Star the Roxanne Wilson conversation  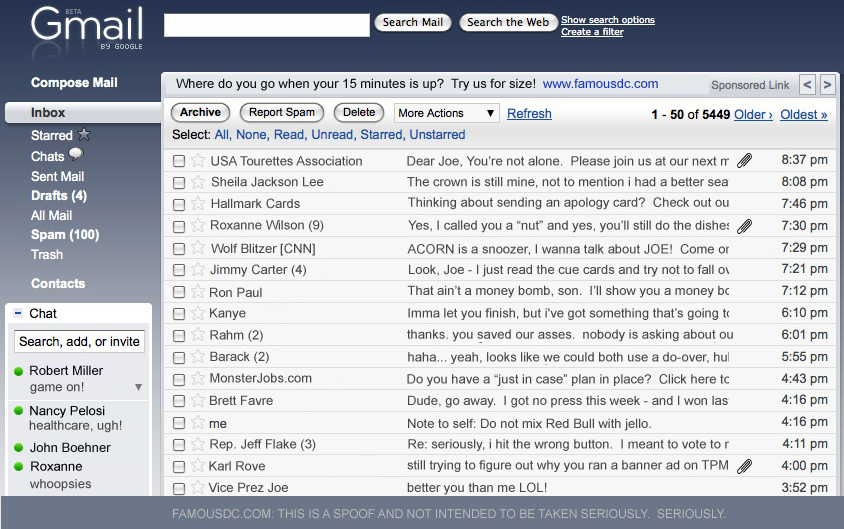[198, 225]
